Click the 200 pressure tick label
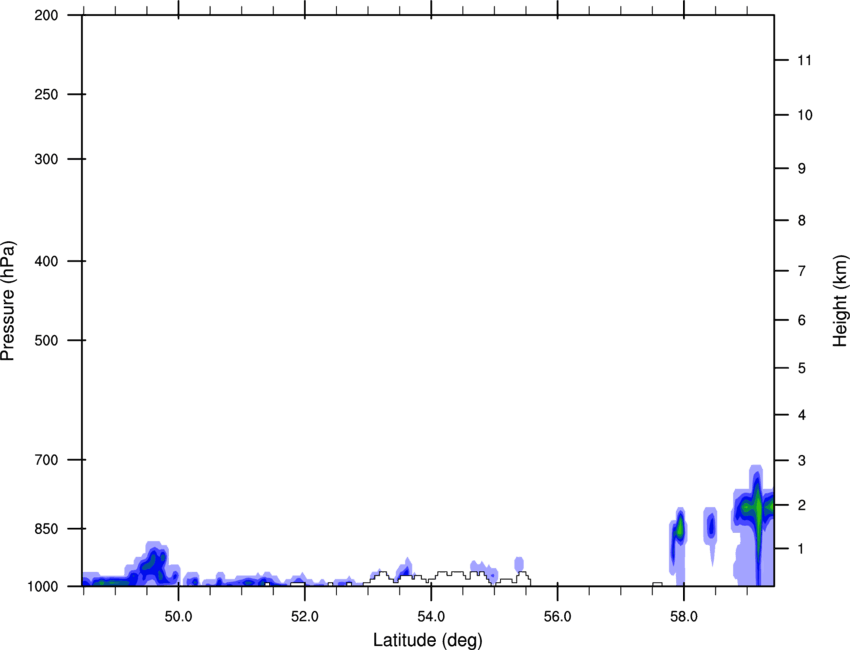Screen dimensions: 850x650 pos(46,15)
